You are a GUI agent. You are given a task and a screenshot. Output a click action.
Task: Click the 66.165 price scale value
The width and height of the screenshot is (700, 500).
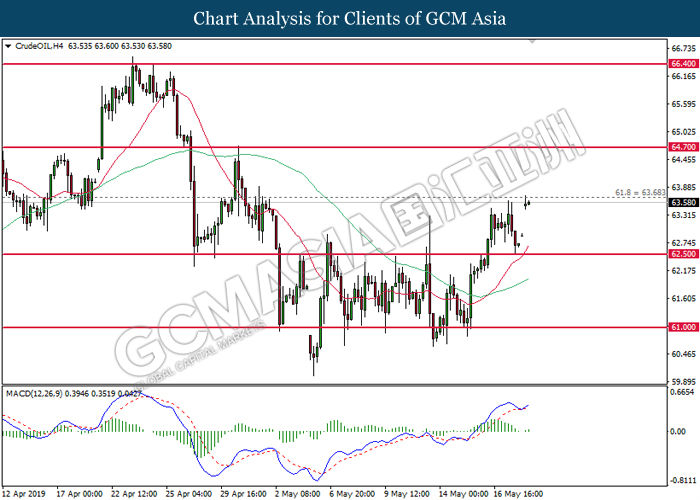tap(683, 76)
